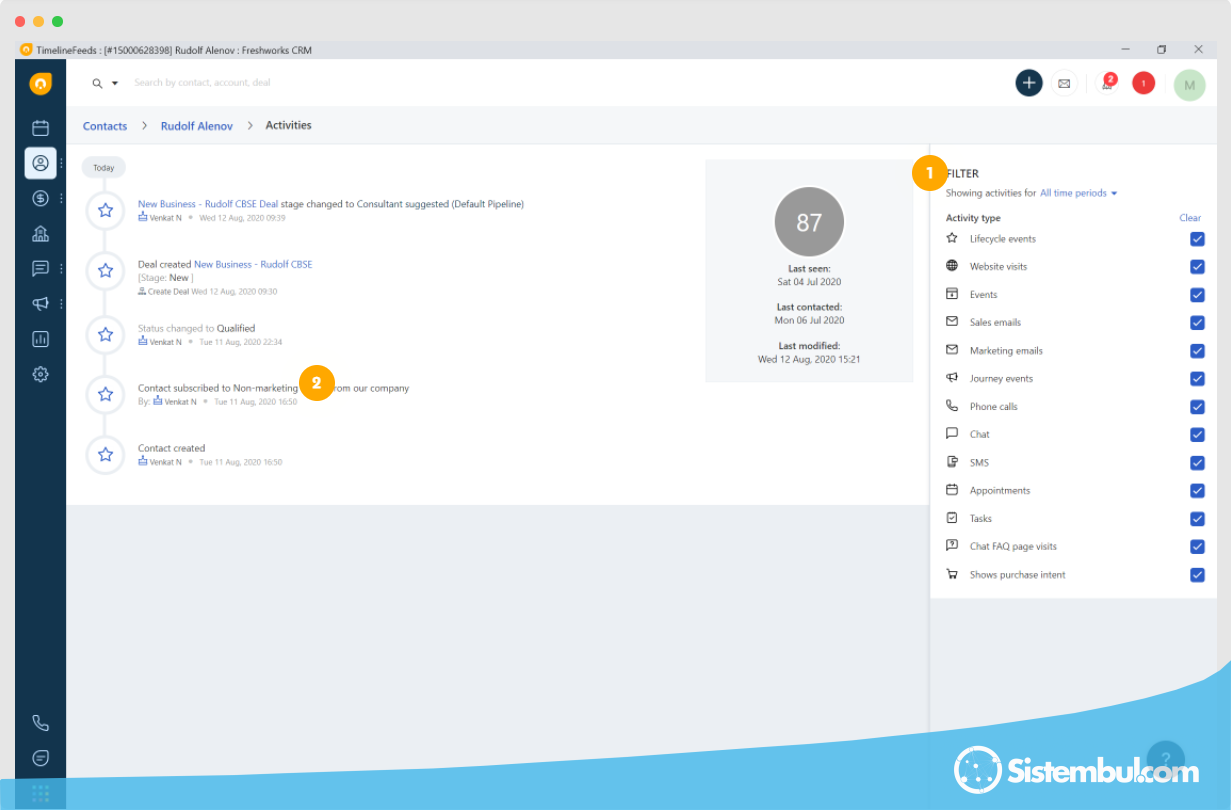Click the Freshworks CRM logo in the sidebar
The height and width of the screenshot is (810, 1231).
tap(40, 84)
